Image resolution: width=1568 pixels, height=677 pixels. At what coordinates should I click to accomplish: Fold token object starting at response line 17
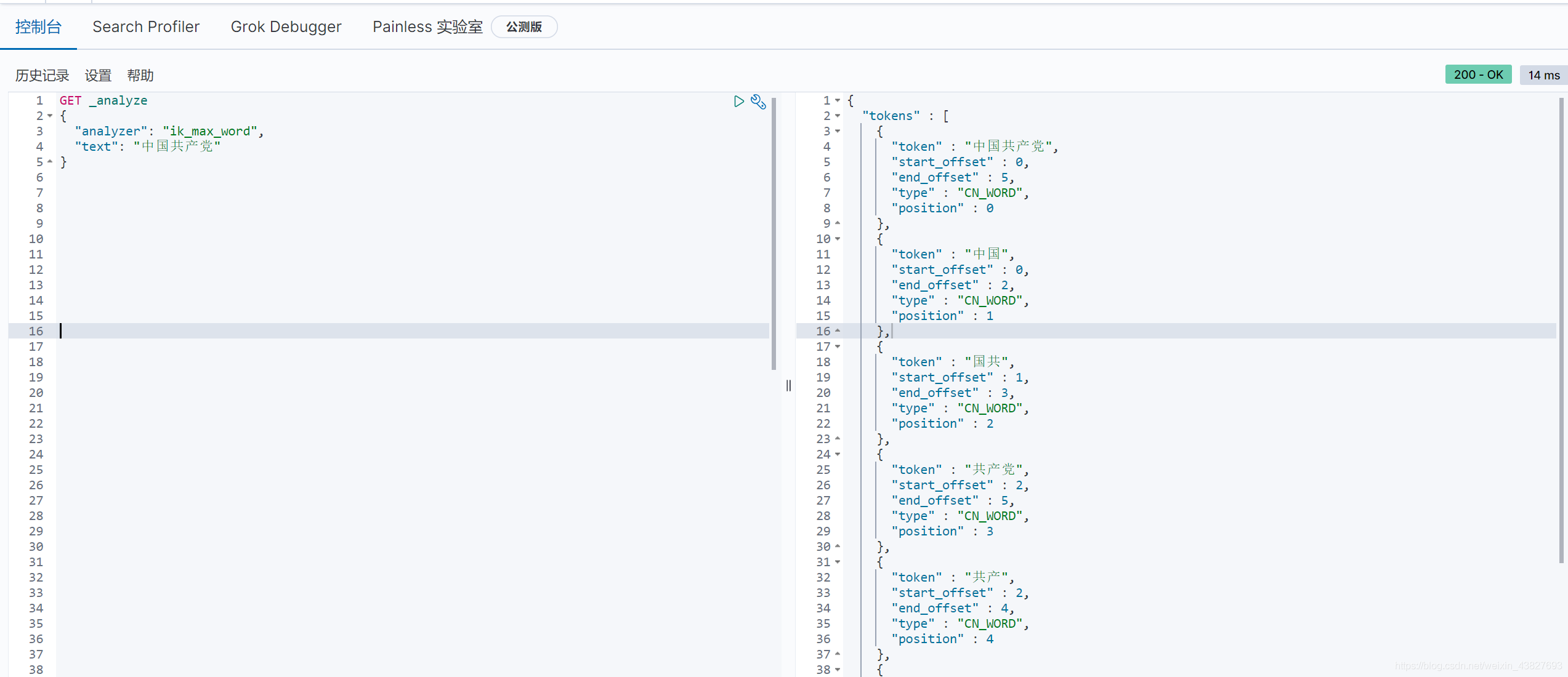coord(838,347)
